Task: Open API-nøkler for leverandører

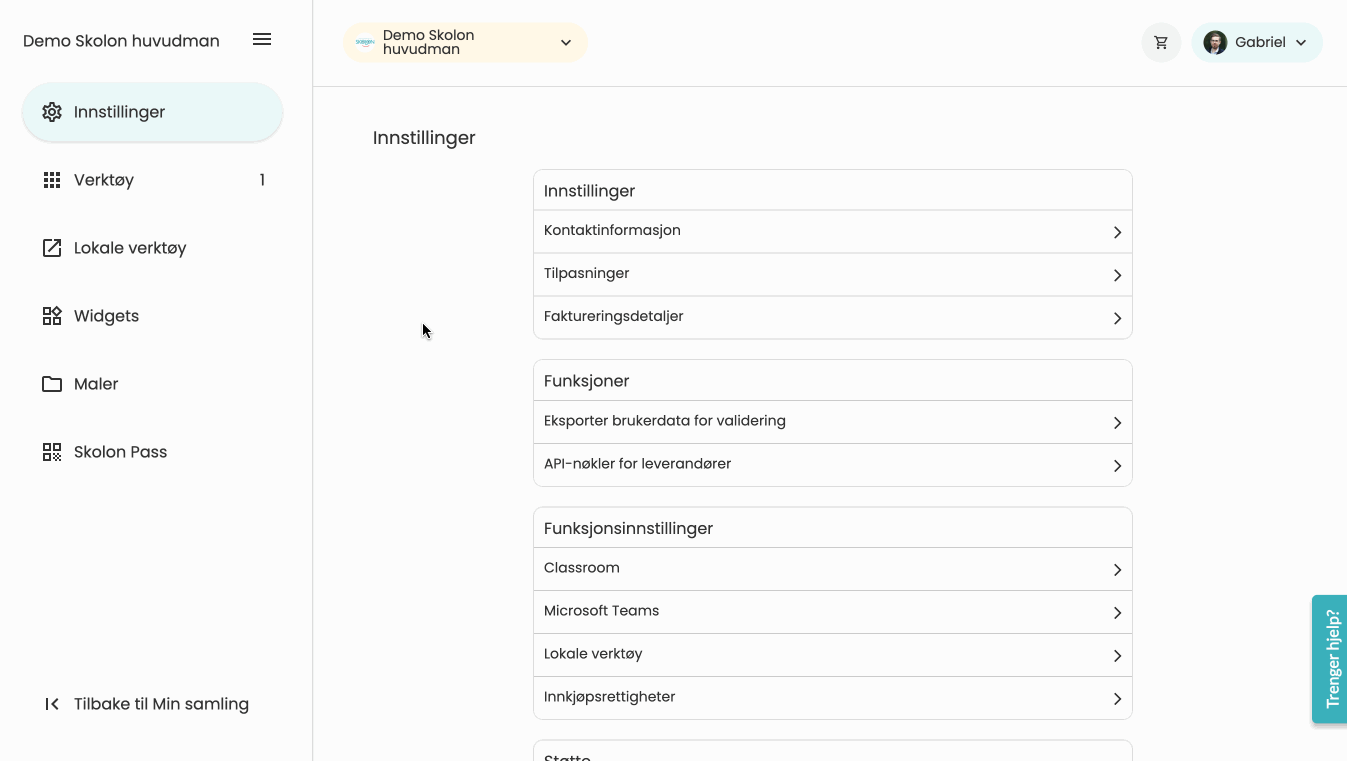Action: pos(832,465)
